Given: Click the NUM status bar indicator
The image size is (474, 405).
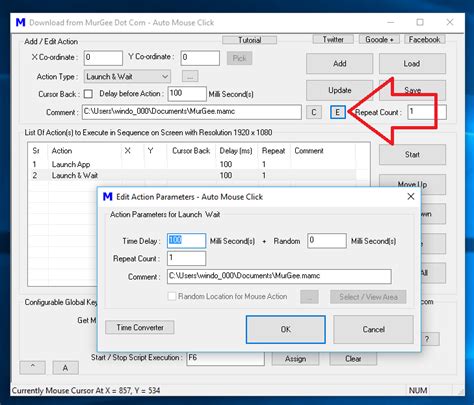Looking at the screenshot, I should coord(418,390).
